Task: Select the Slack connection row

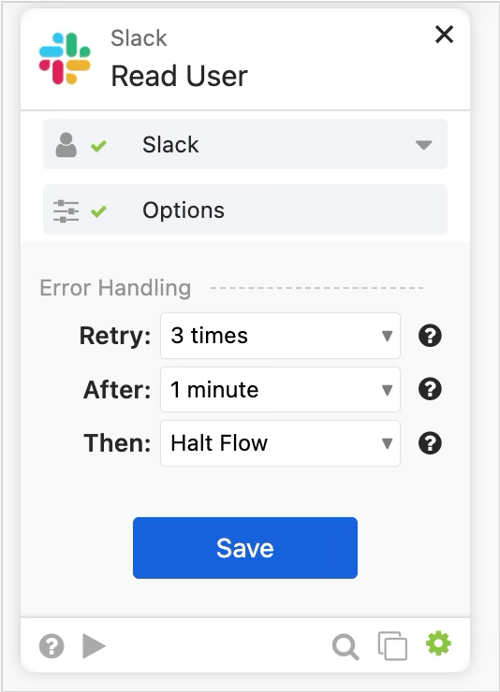Action: tap(245, 144)
